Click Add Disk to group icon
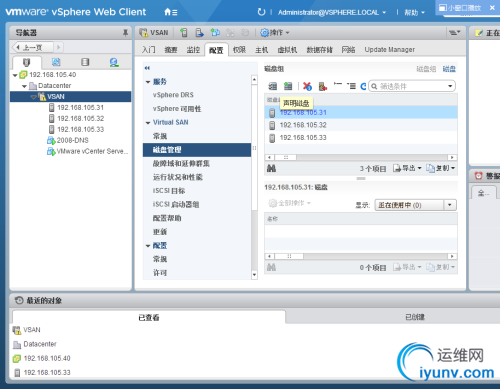The width and height of the screenshot is (500, 389). pos(323,86)
